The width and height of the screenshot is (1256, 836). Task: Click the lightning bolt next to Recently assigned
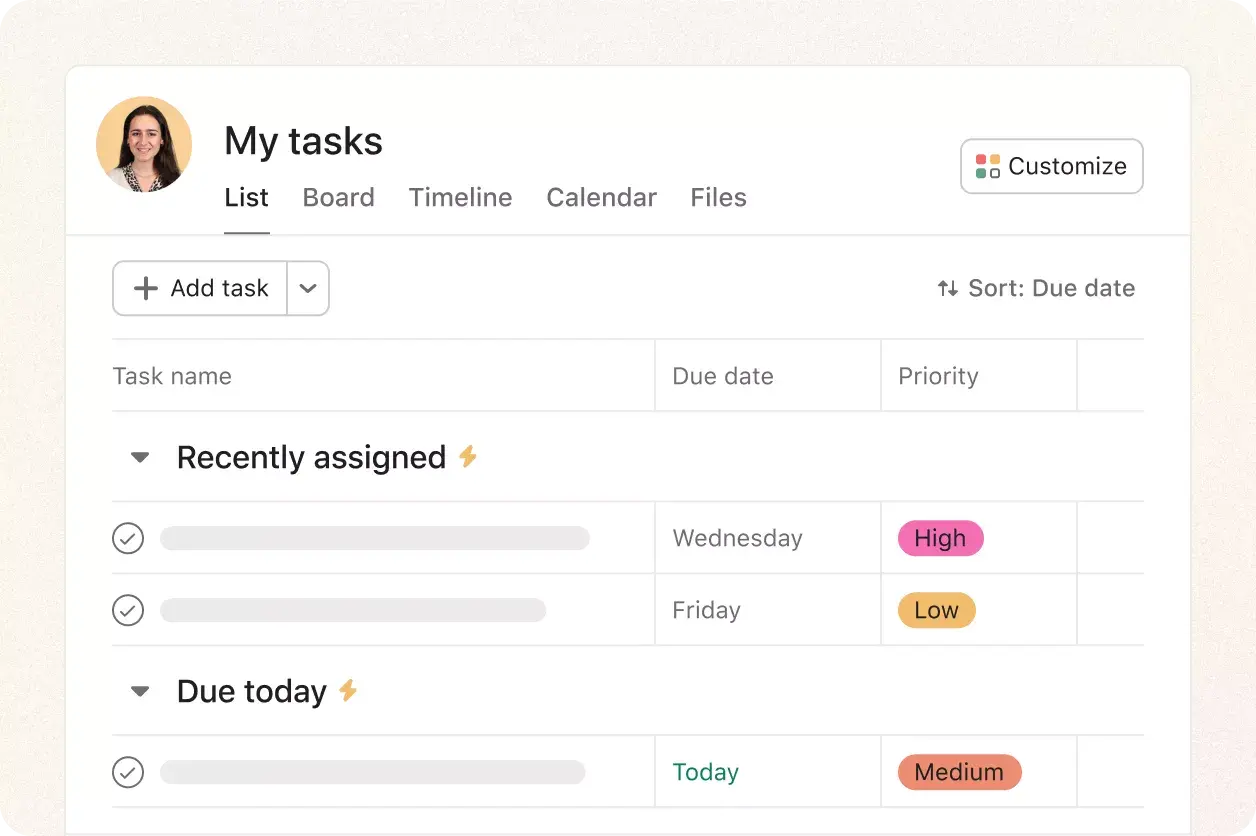coord(469,457)
